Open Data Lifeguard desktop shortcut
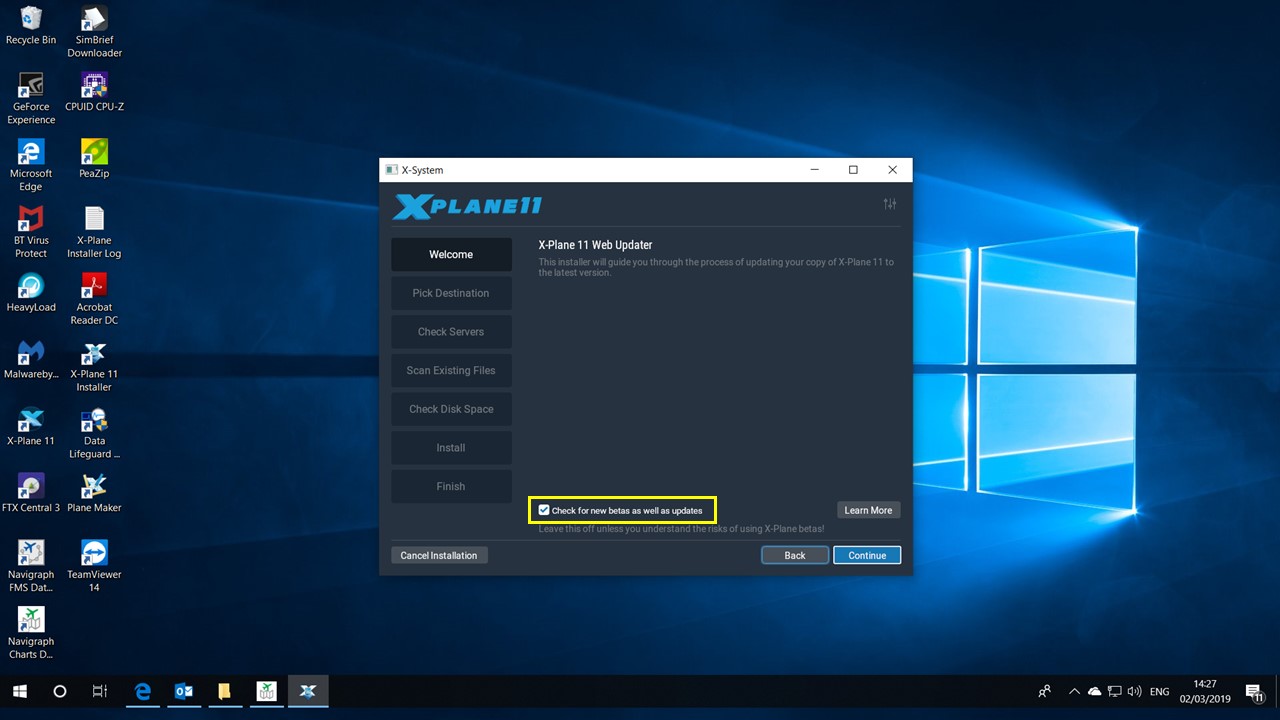Image resolution: width=1280 pixels, height=720 pixels. point(94,433)
